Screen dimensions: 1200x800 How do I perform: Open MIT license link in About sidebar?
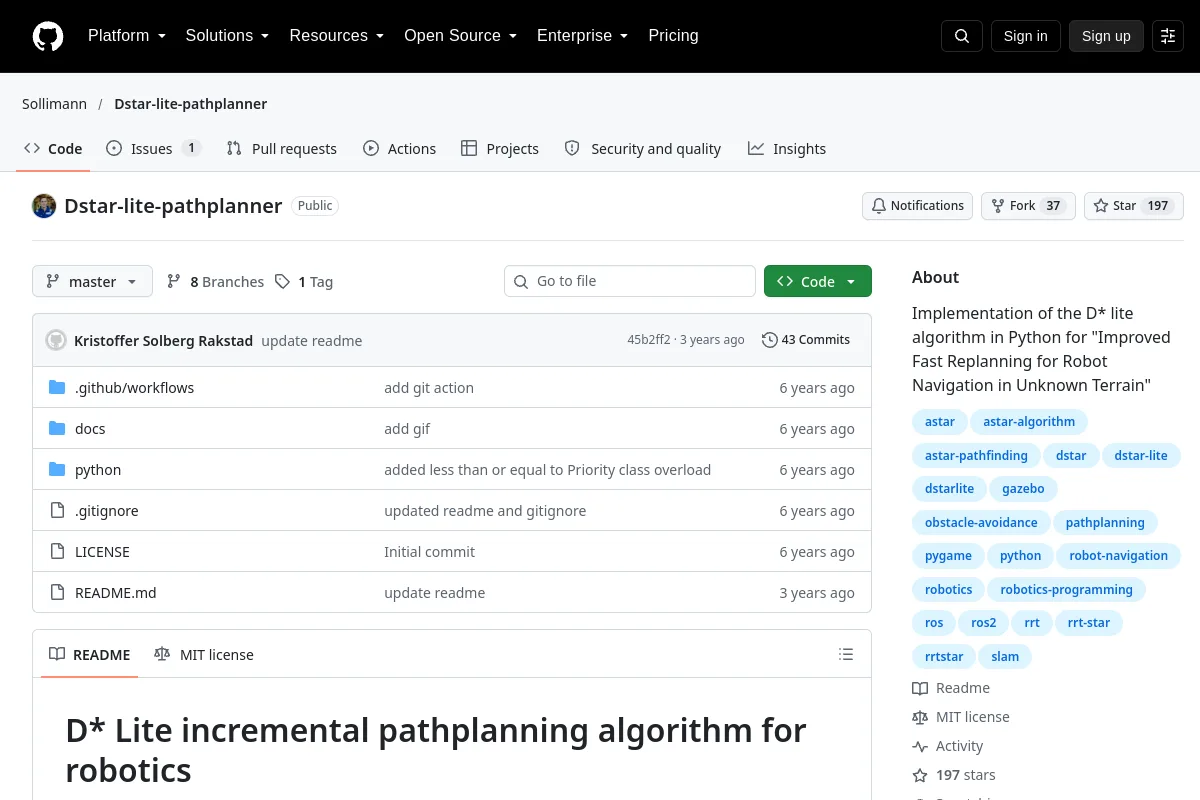click(961, 717)
